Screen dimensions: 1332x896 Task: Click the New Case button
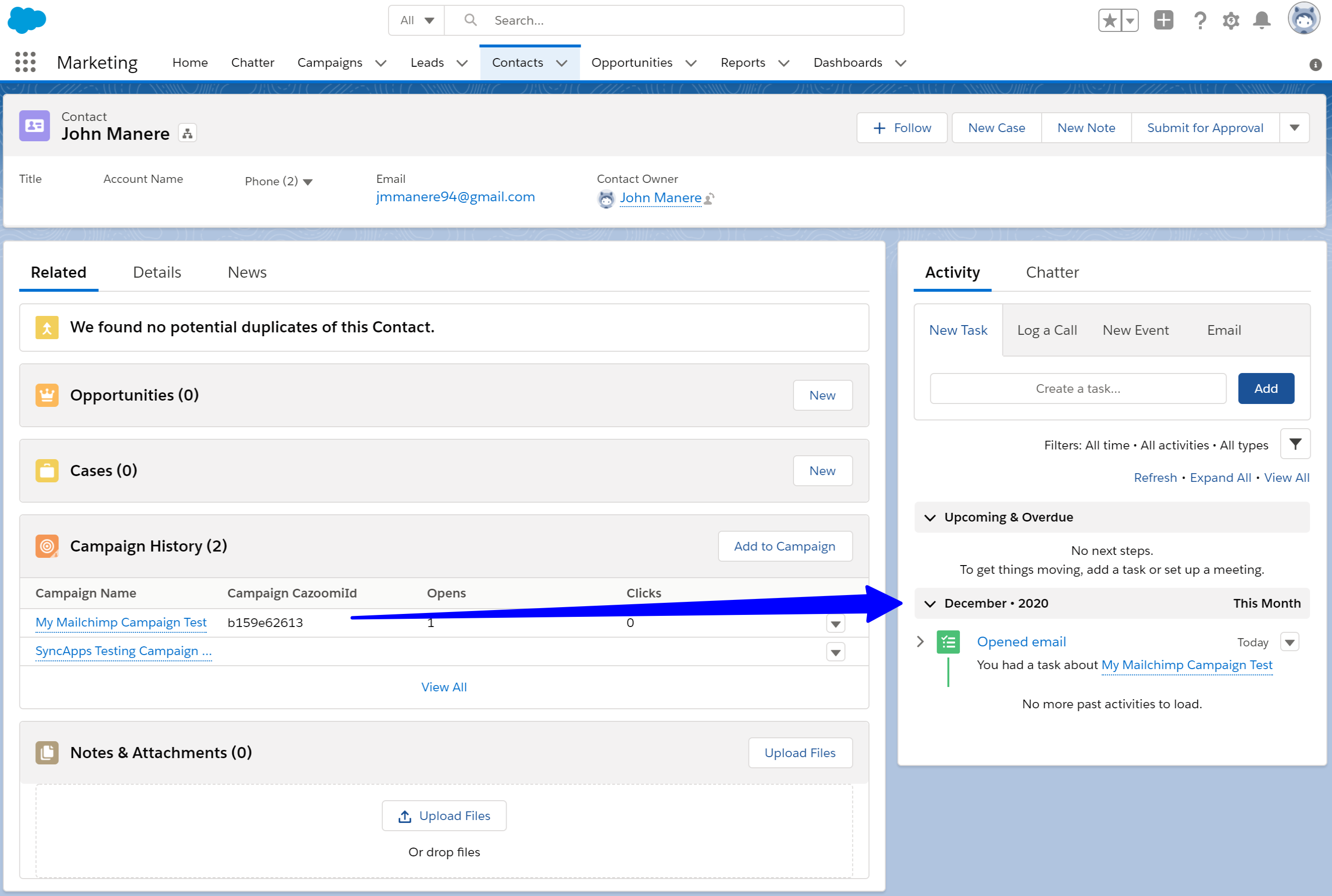coord(997,127)
